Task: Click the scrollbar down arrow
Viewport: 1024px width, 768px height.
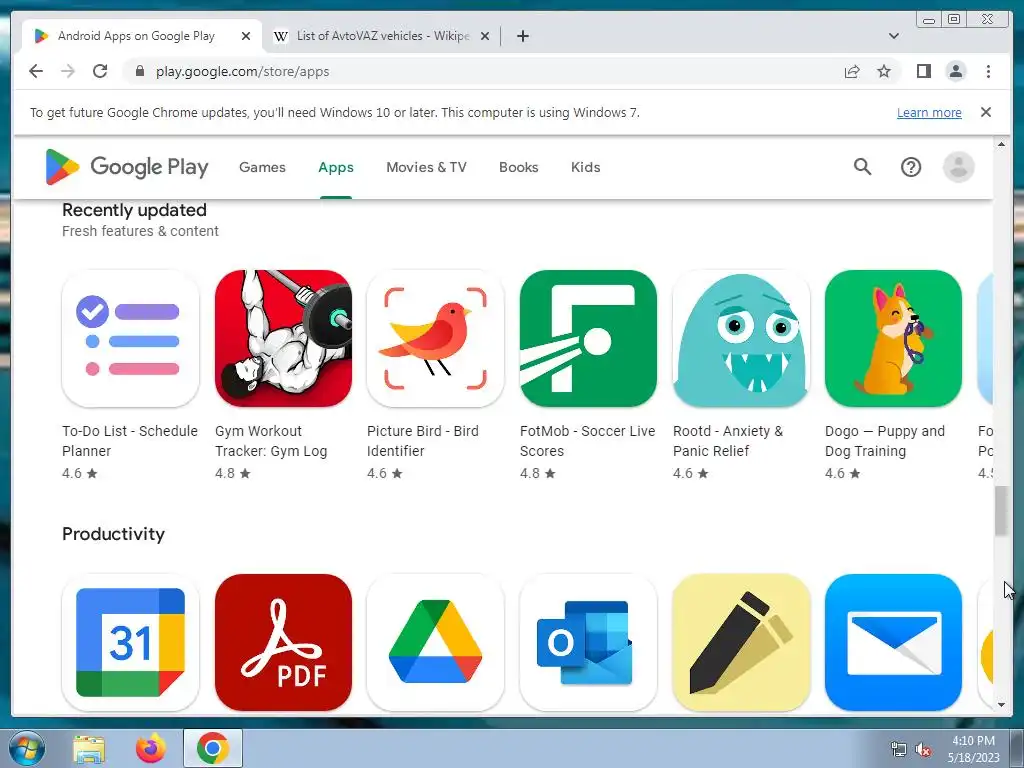Action: 1001,705
